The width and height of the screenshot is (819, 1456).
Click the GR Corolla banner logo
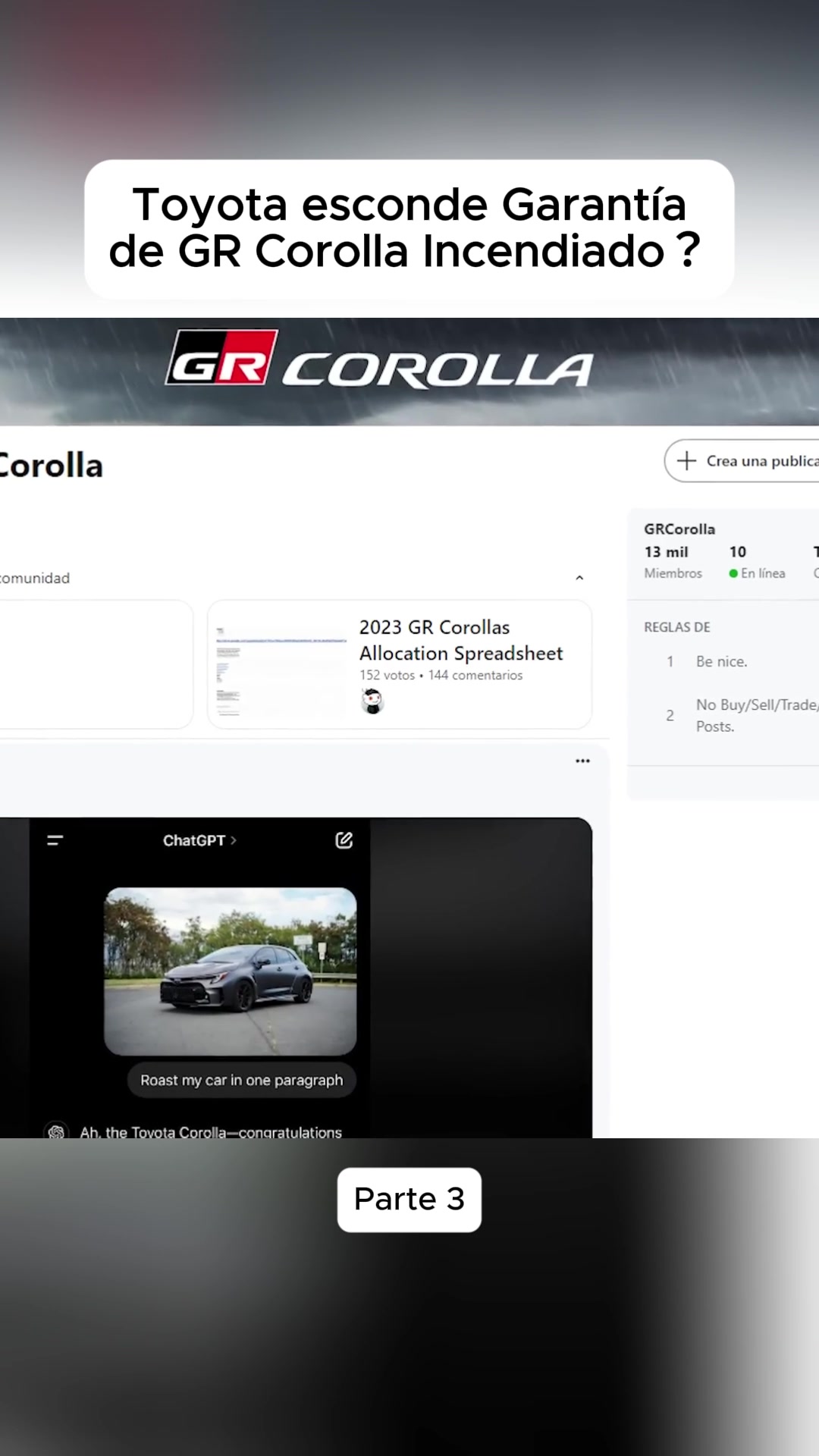point(379,359)
